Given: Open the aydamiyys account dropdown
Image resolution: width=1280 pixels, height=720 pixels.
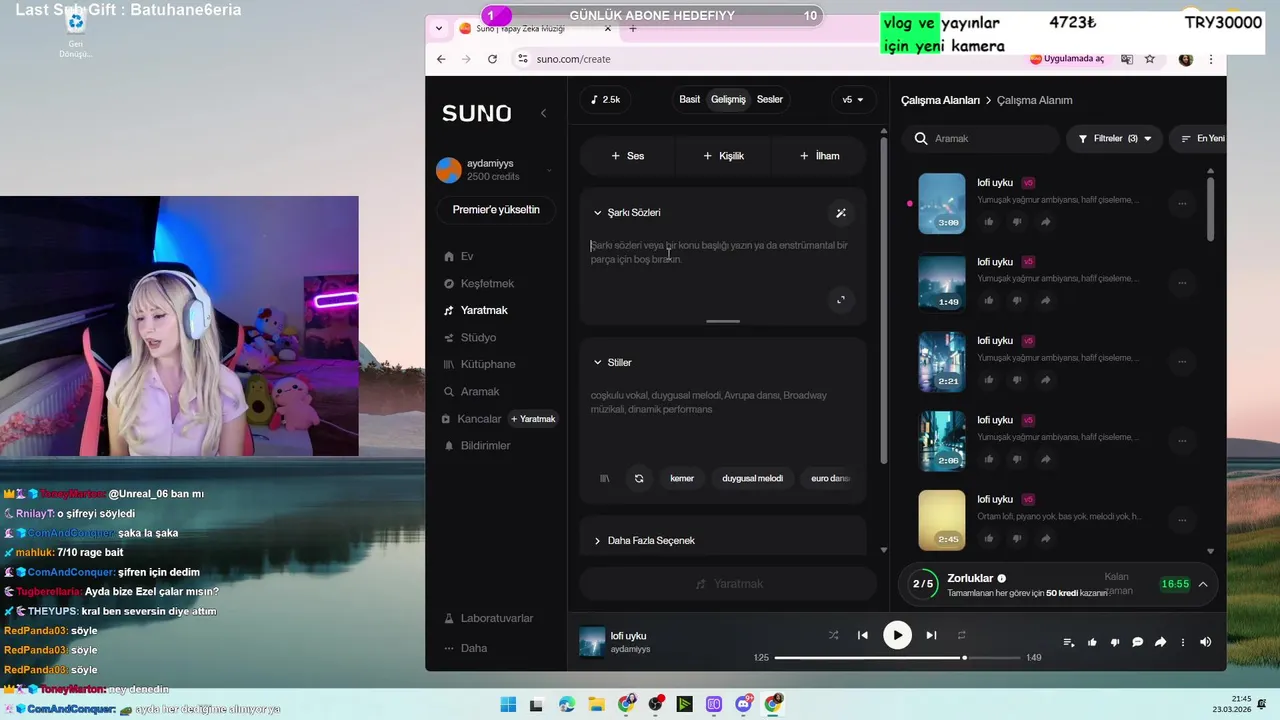Looking at the screenshot, I should tap(495, 170).
